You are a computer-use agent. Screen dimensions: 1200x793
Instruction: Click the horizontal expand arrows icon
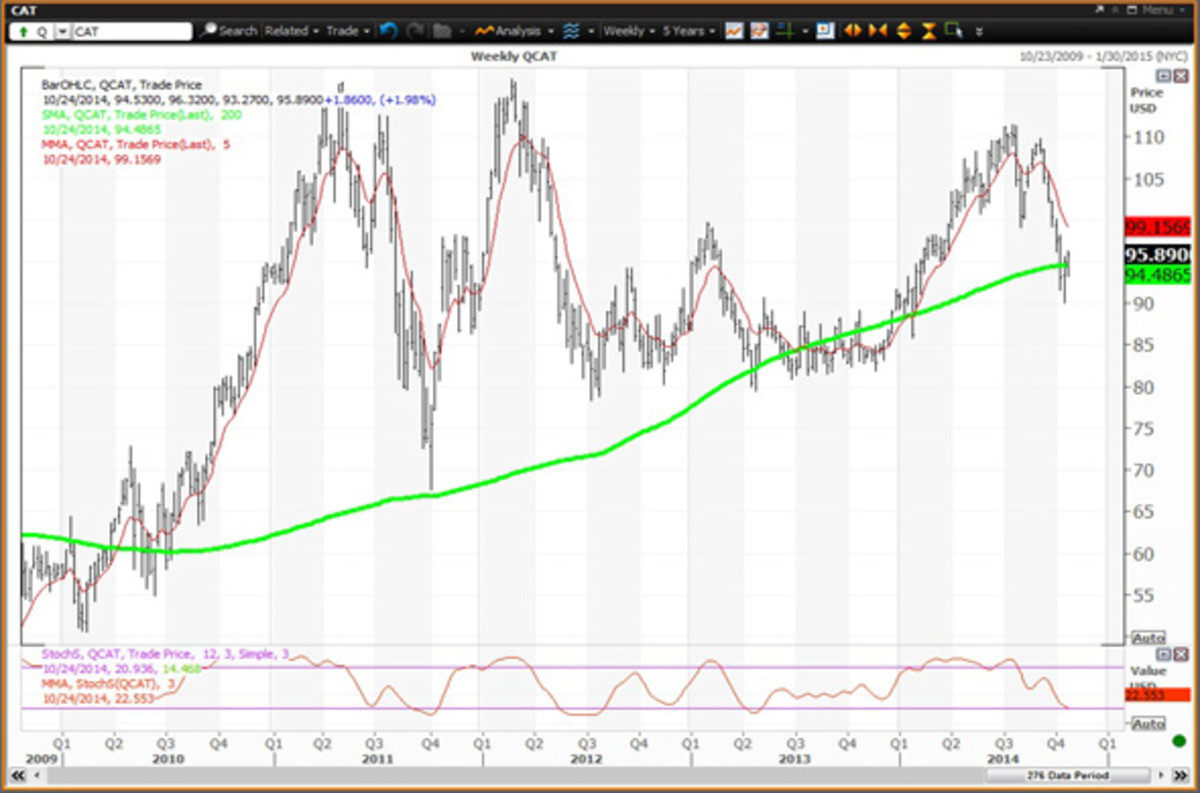[x=853, y=31]
